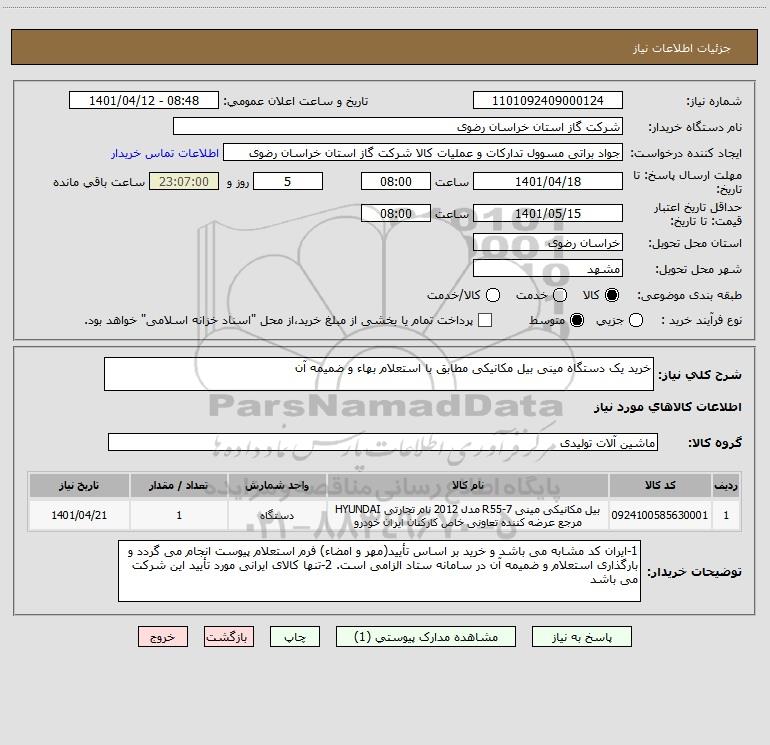Click the buyer notes text area
770x745 pixels.
click(x=379, y=571)
